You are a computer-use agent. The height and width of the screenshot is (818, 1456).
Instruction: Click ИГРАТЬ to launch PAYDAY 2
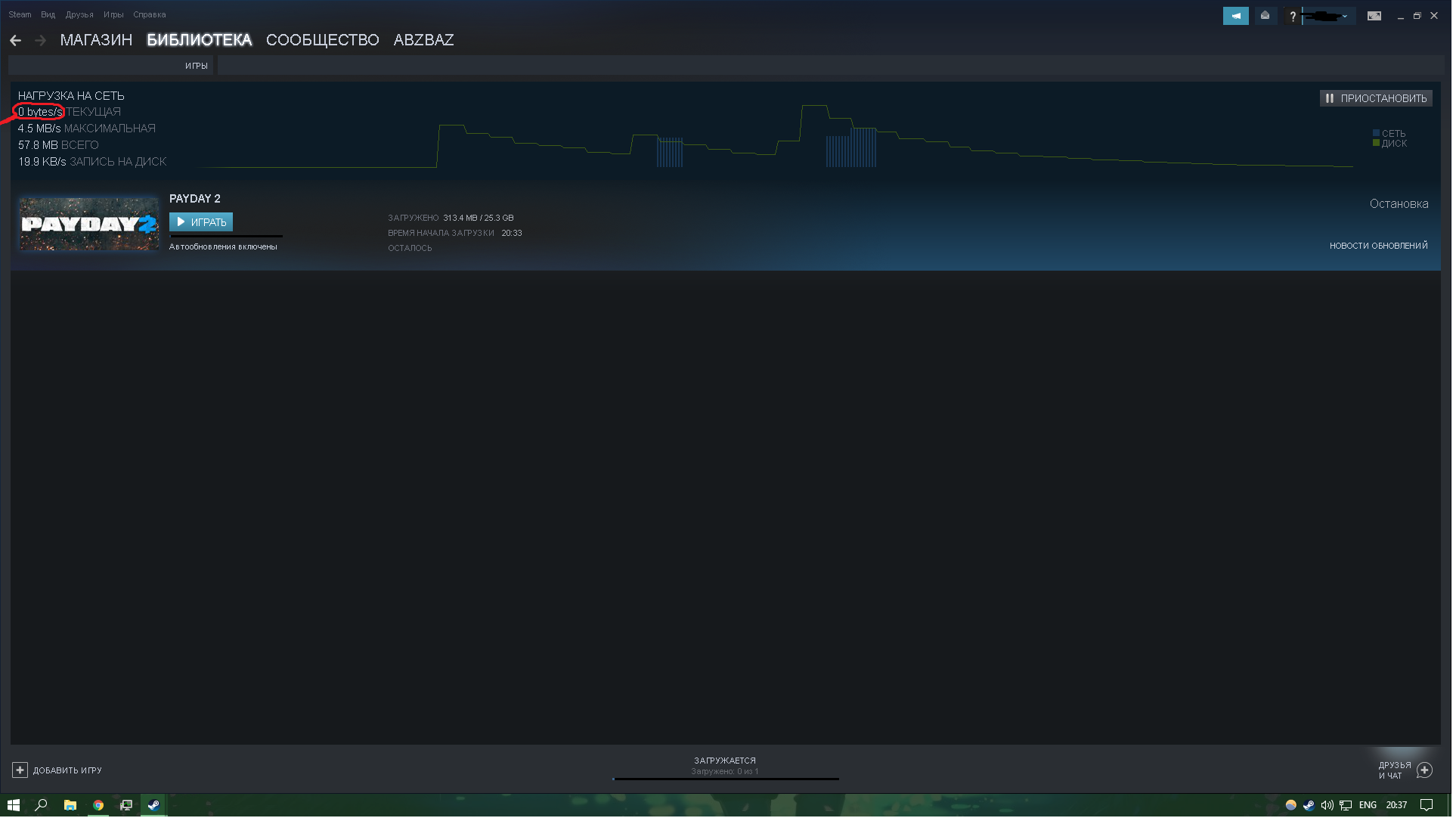[x=200, y=221]
